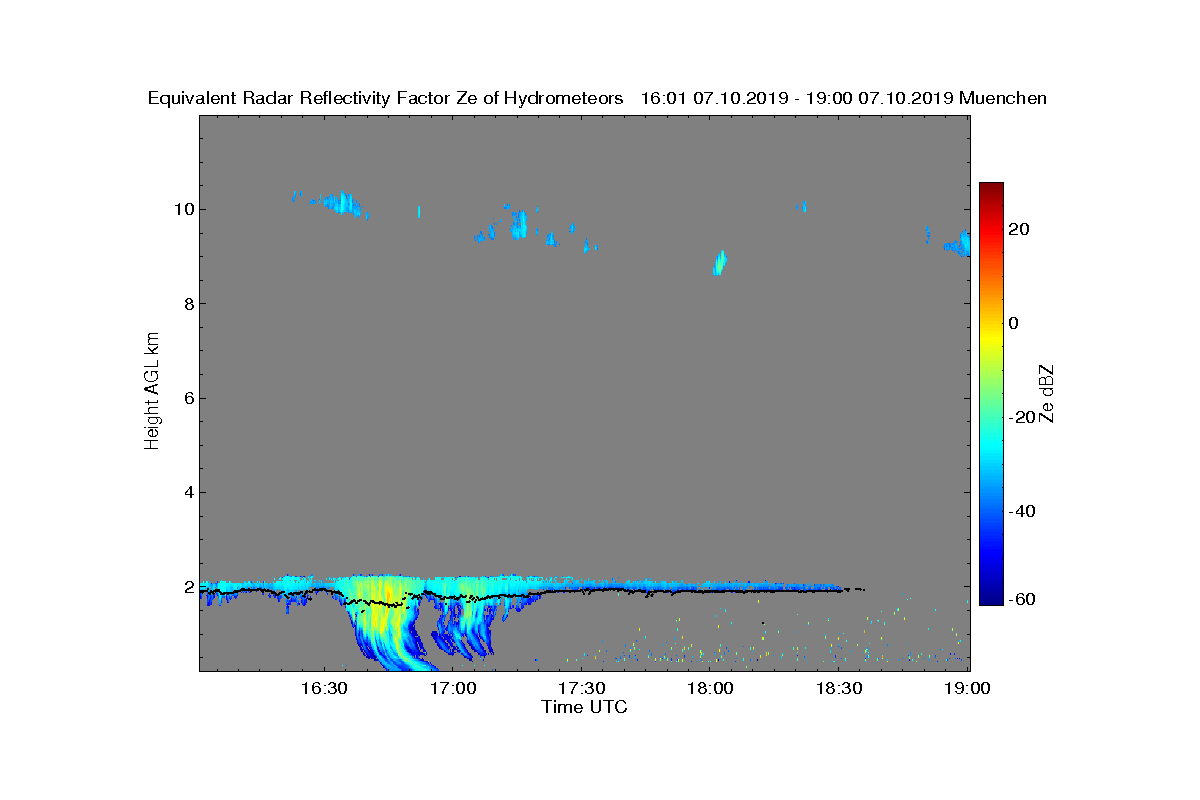
Task: Click the 19:00 time tick label
Action: click(968, 688)
